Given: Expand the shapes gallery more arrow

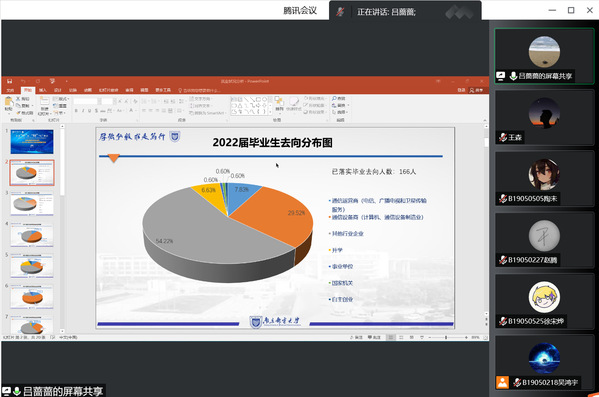Looking at the screenshot, I should click(270, 112).
